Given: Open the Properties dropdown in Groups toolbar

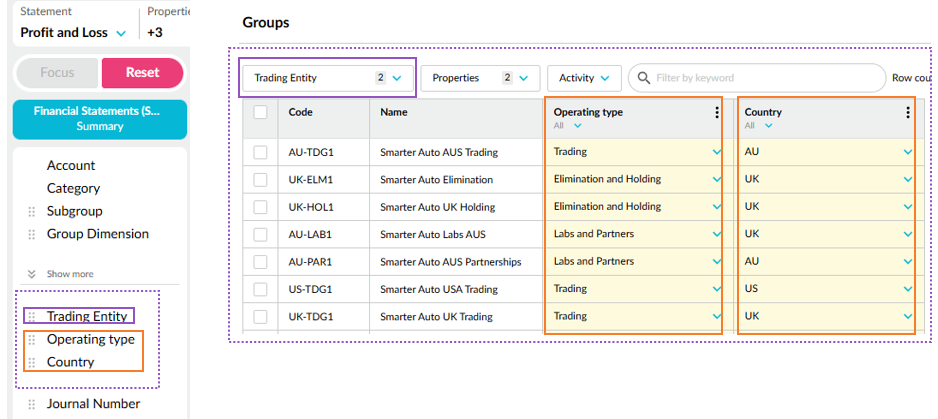Looking at the screenshot, I should coord(480,78).
